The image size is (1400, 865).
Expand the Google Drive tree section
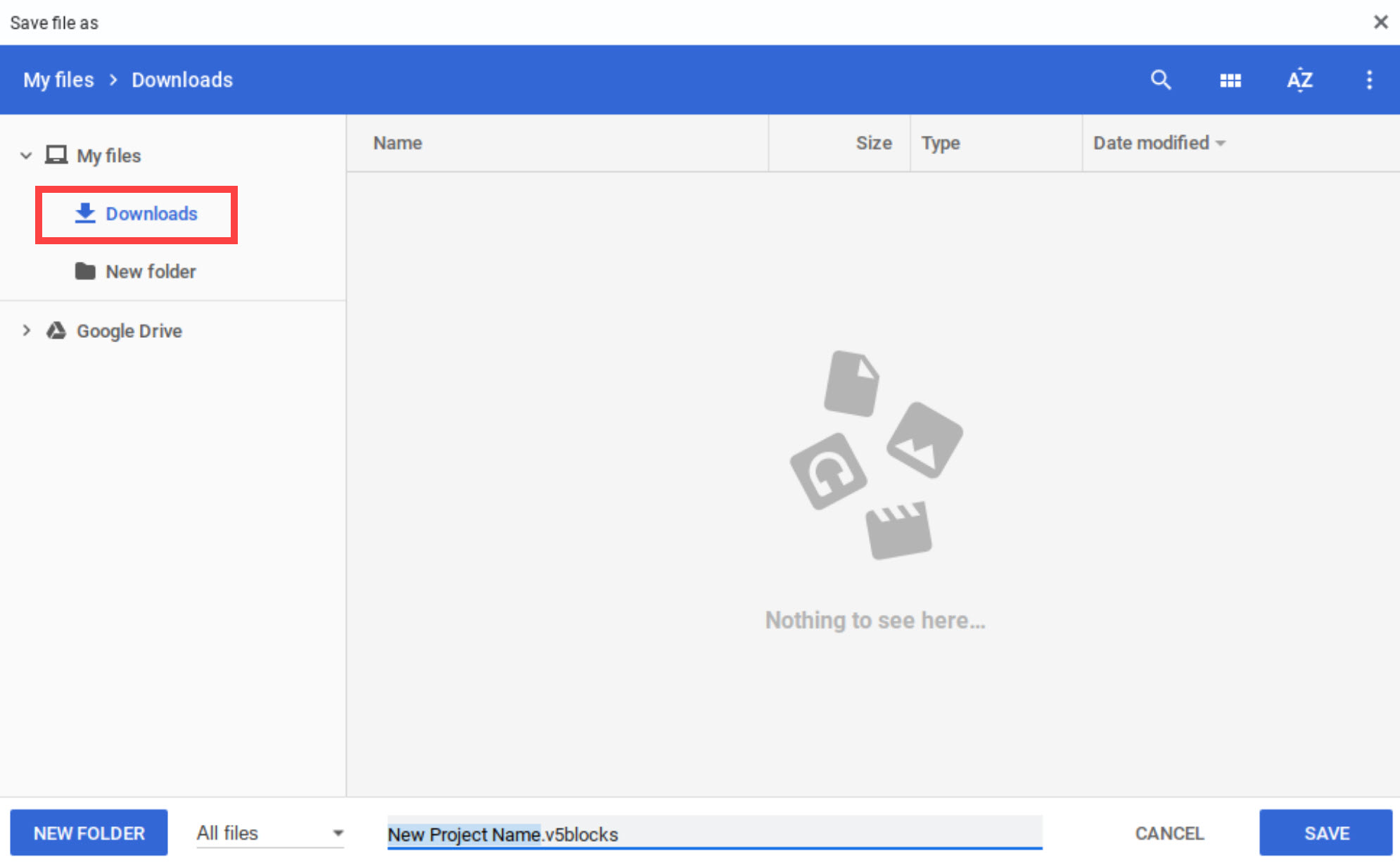27,330
